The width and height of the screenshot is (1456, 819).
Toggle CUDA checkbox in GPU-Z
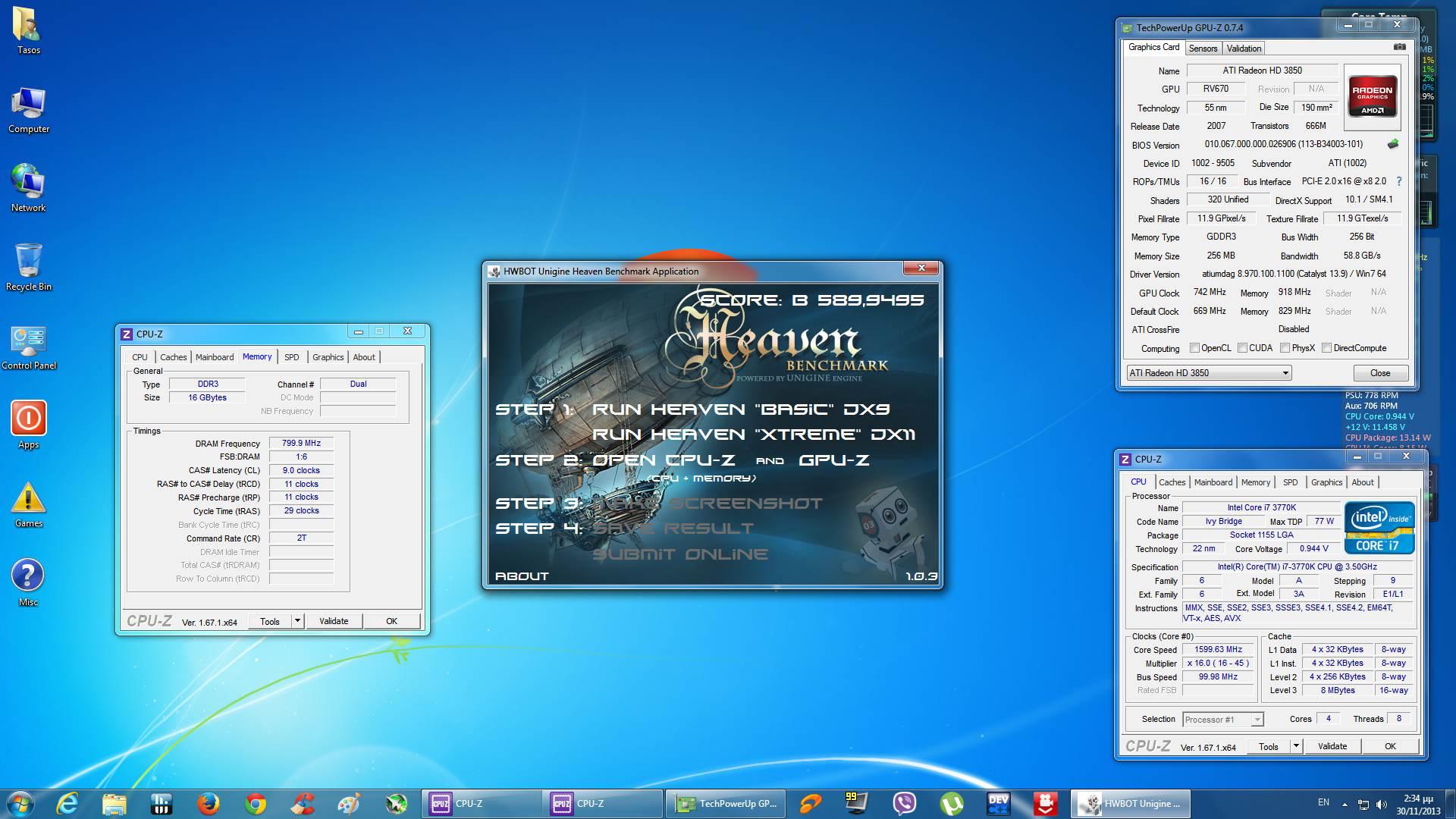point(1242,348)
